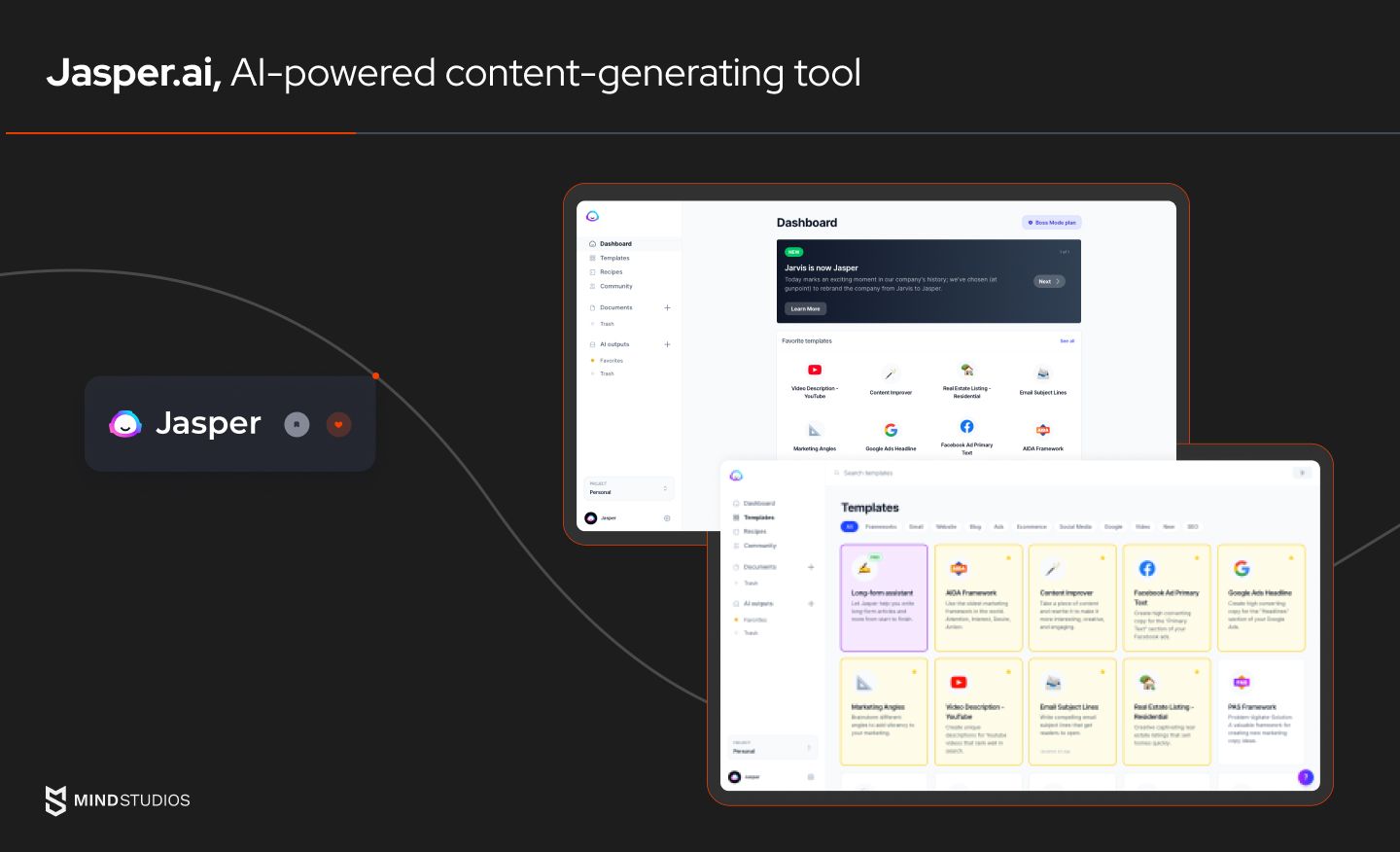Open YouTube Video Description favorite in Dashboard

[x=815, y=370]
